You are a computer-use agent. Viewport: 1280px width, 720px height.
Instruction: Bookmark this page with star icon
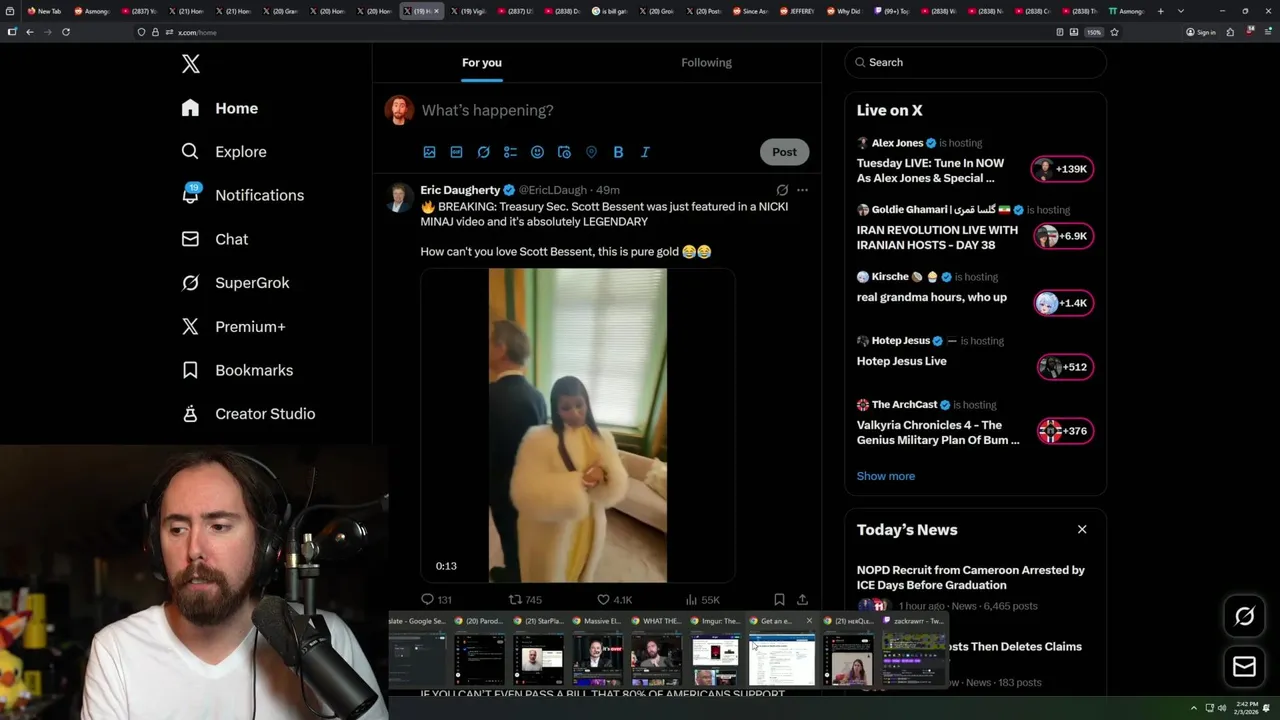(1114, 32)
